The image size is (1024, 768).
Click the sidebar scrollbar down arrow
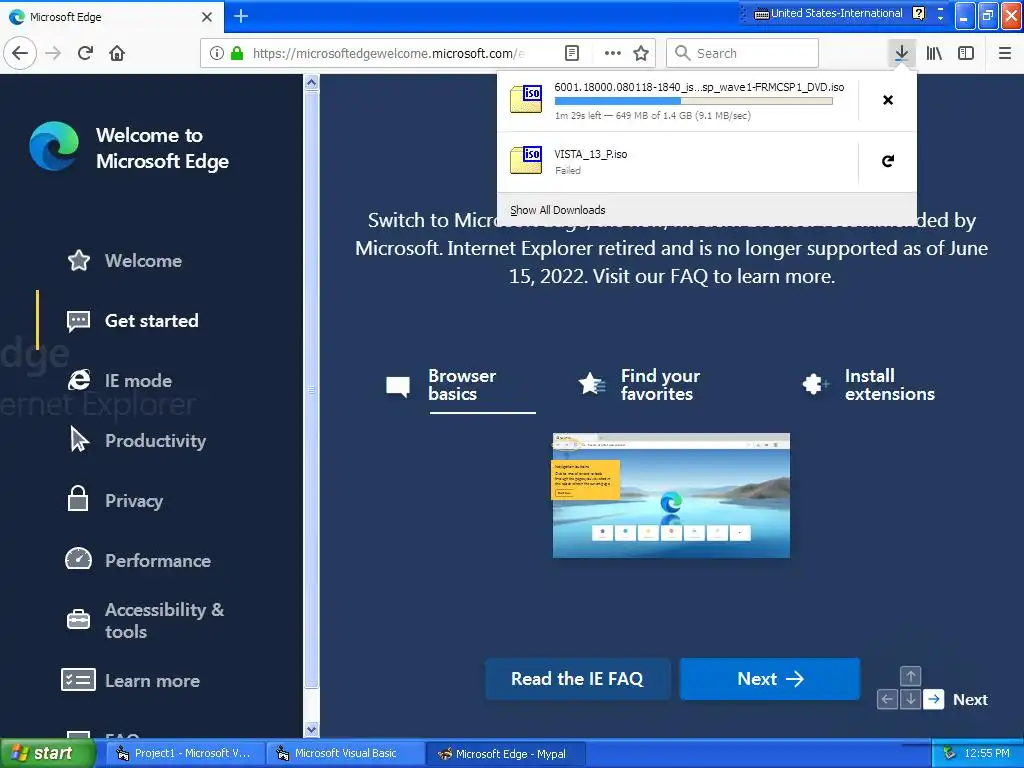(312, 729)
